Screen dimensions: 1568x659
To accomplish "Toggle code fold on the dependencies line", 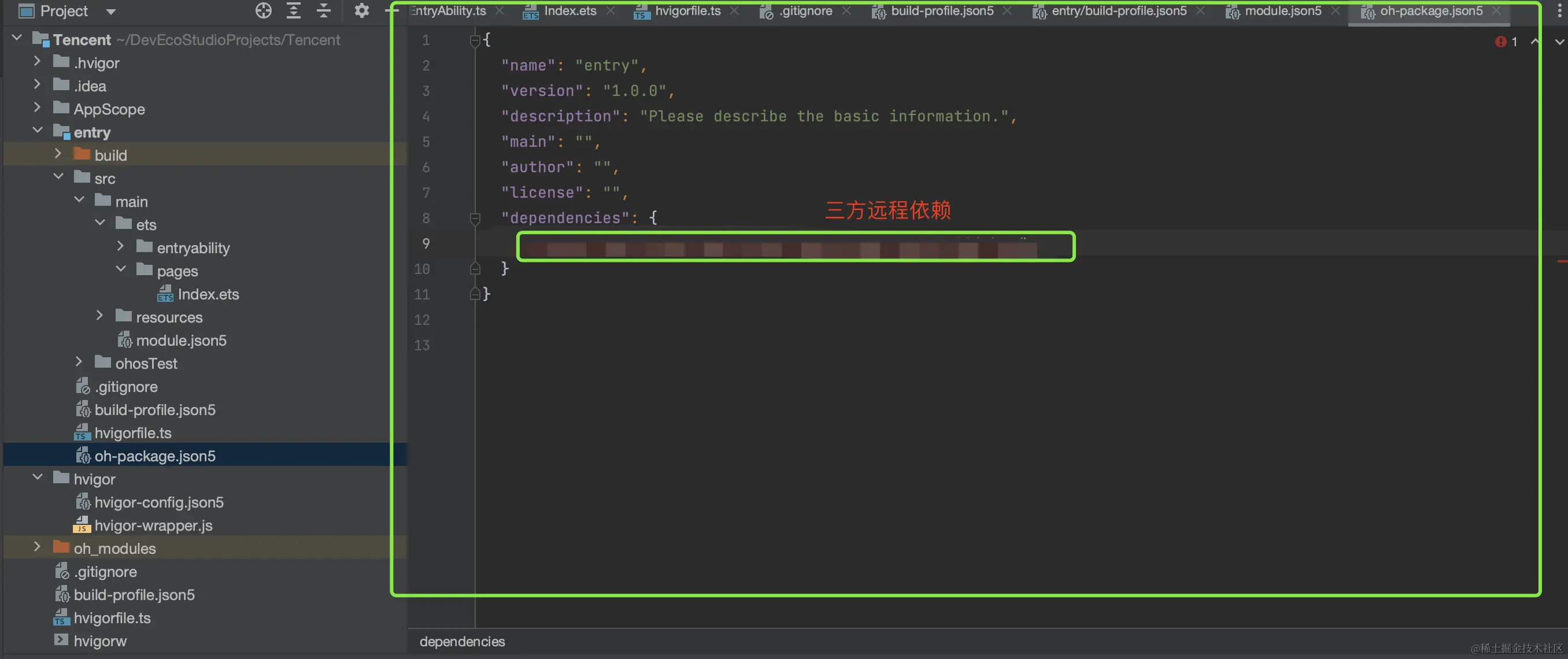I will click(x=475, y=218).
